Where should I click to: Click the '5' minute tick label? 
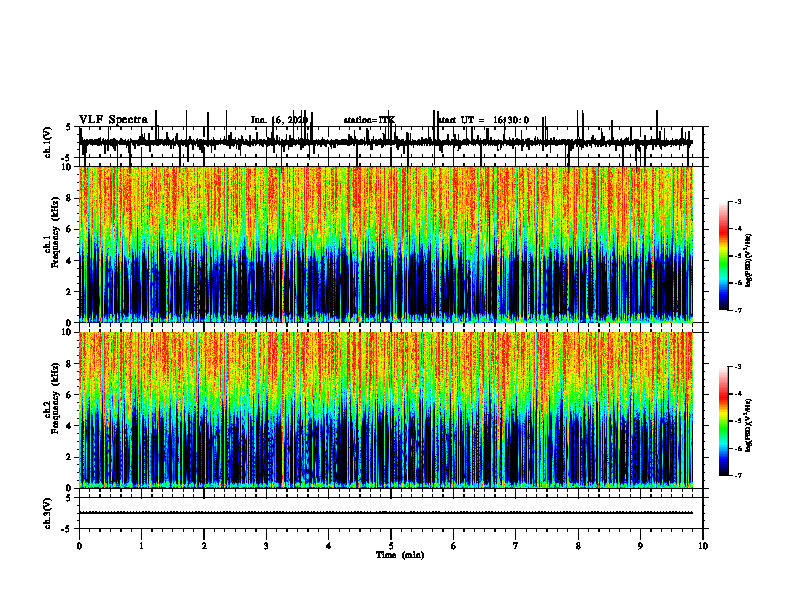click(391, 546)
